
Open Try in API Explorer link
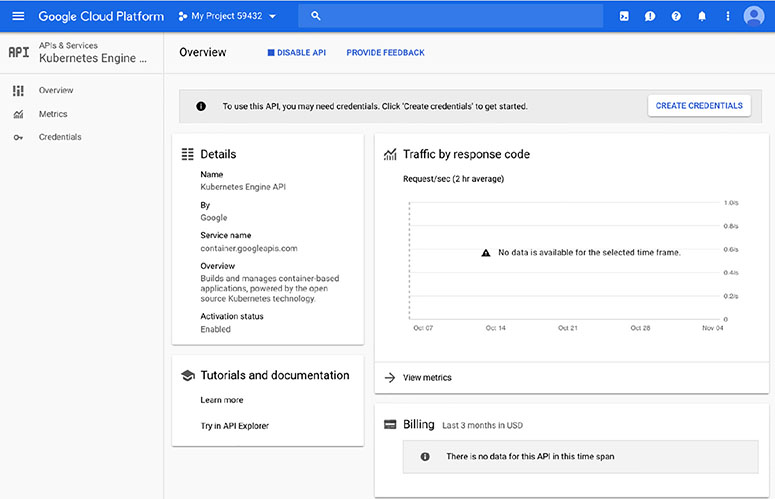234,425
